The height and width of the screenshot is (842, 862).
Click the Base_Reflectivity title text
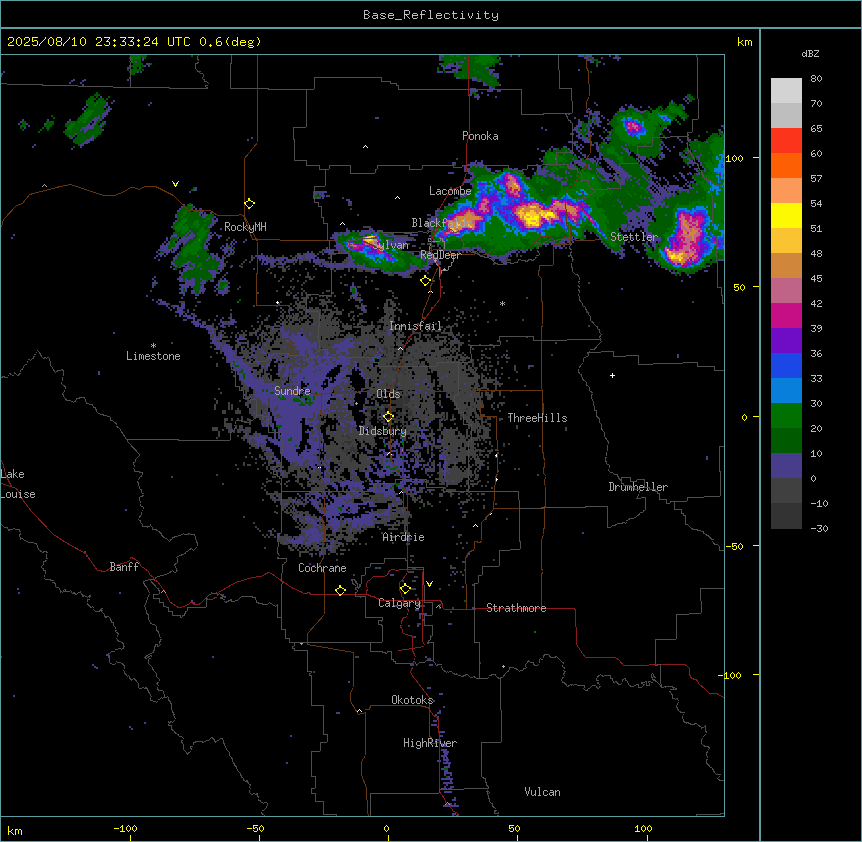tap(431, 15)
